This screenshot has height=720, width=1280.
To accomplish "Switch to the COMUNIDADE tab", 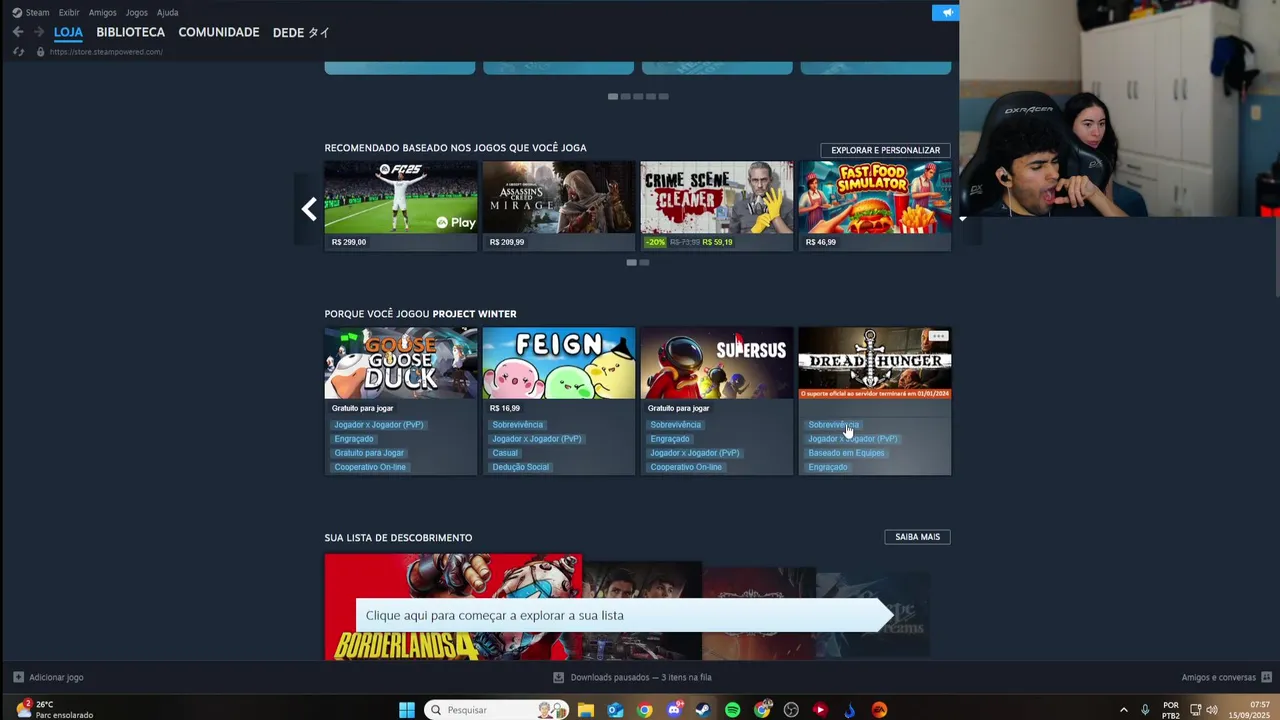I will pos(218,32).
